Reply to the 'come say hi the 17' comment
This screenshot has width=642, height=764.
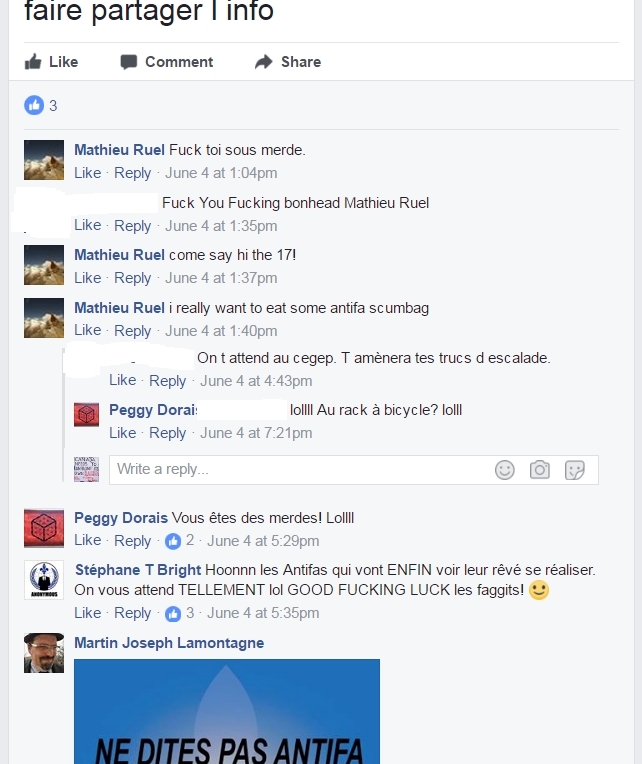132,278
